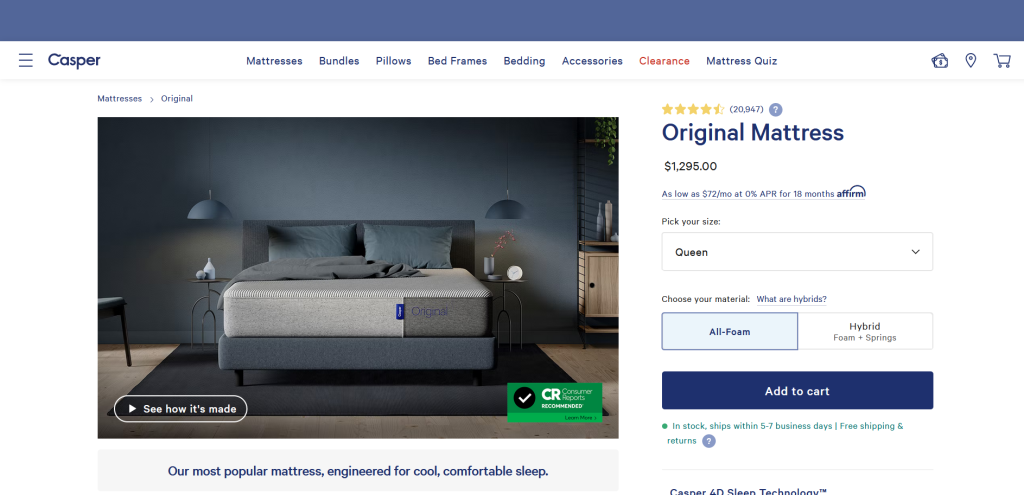The width and height of the screenshot is (1024, 495).
Task: Click the help icon next to shipping and returns
Action: coord(709,441)
